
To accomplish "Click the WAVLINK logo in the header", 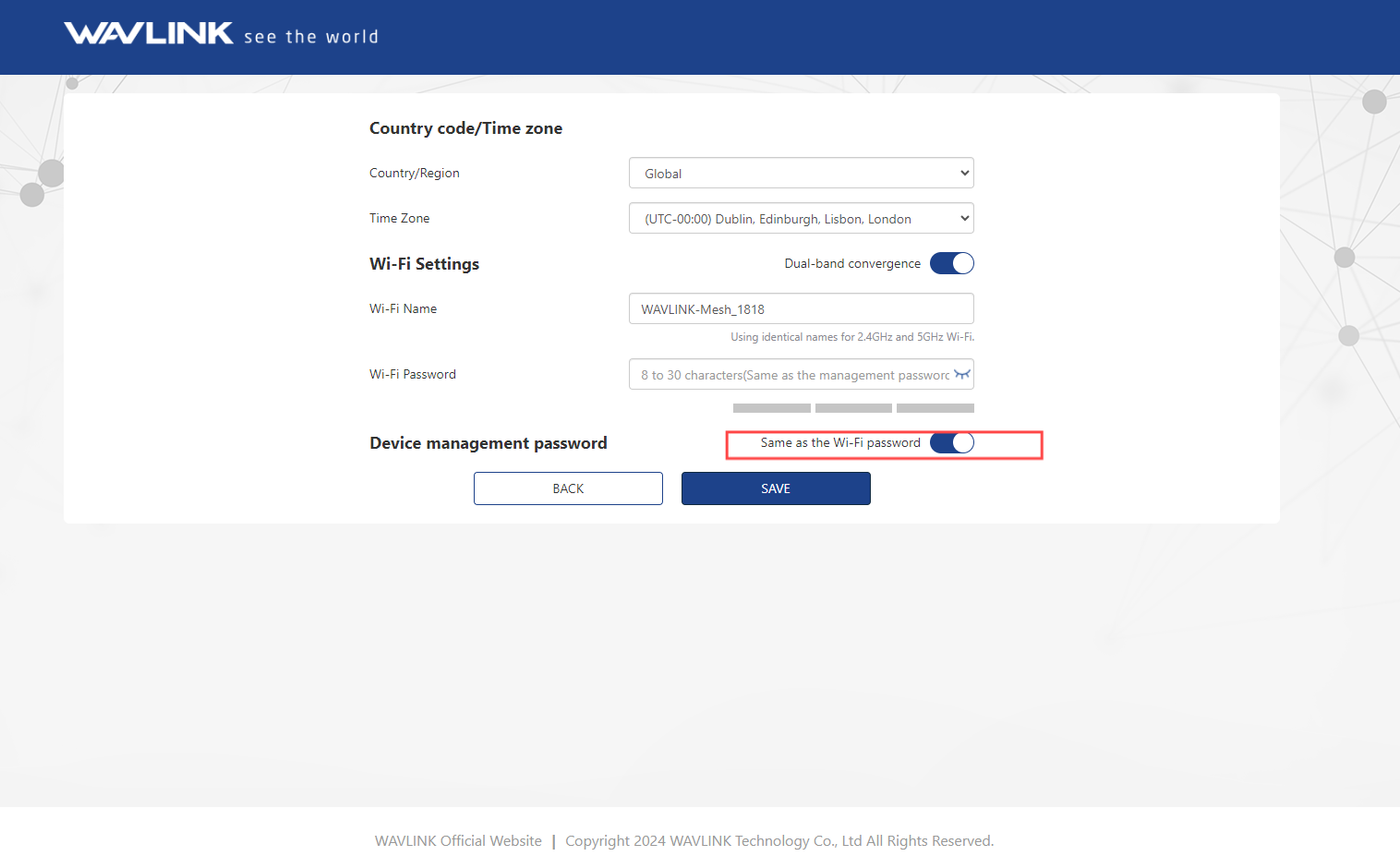I will pyautogui.click(x=149, y=34).
